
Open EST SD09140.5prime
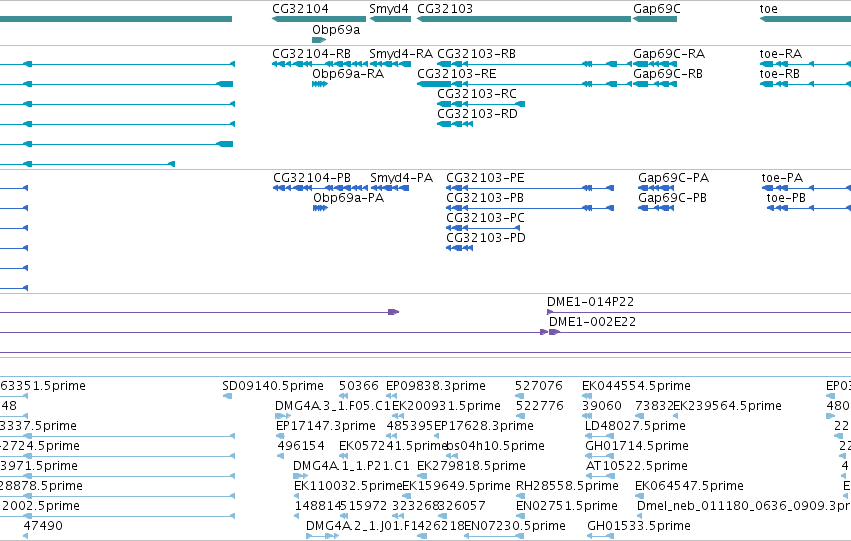coord(272,386)
